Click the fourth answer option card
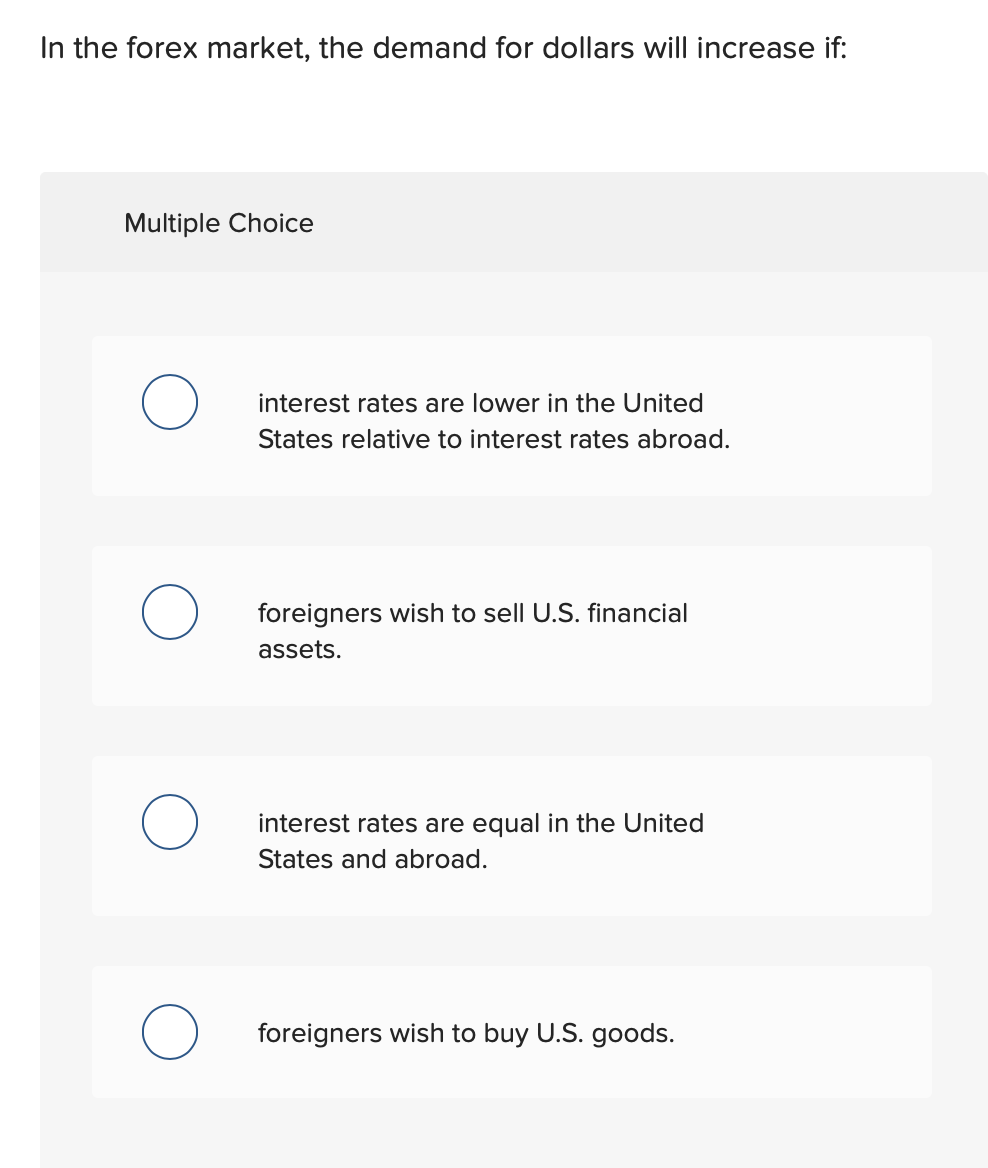Viewport: 988px width, 1168px height. pyautogui.click(x=512, y=1032)
